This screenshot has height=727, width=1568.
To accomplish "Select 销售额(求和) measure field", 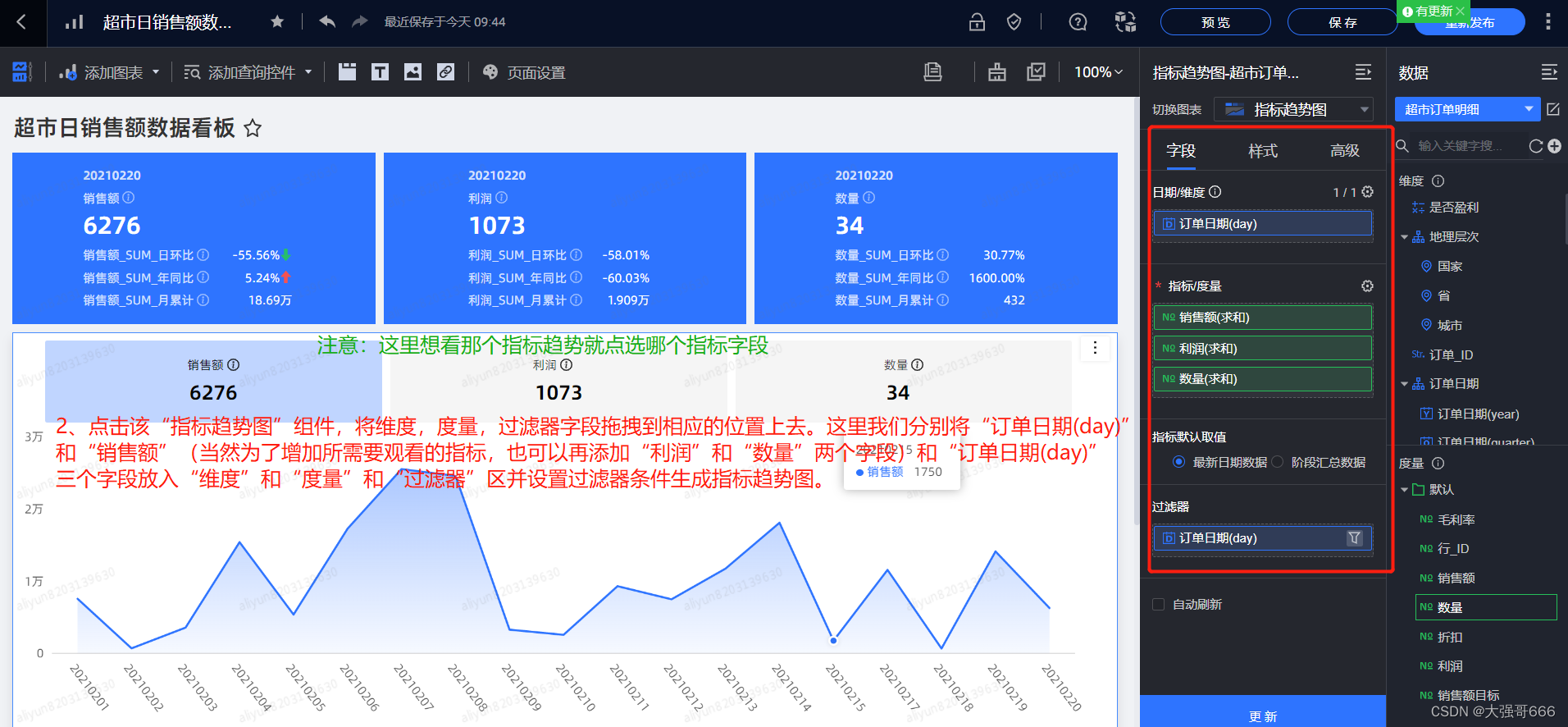I will (x=1263, y=318).
